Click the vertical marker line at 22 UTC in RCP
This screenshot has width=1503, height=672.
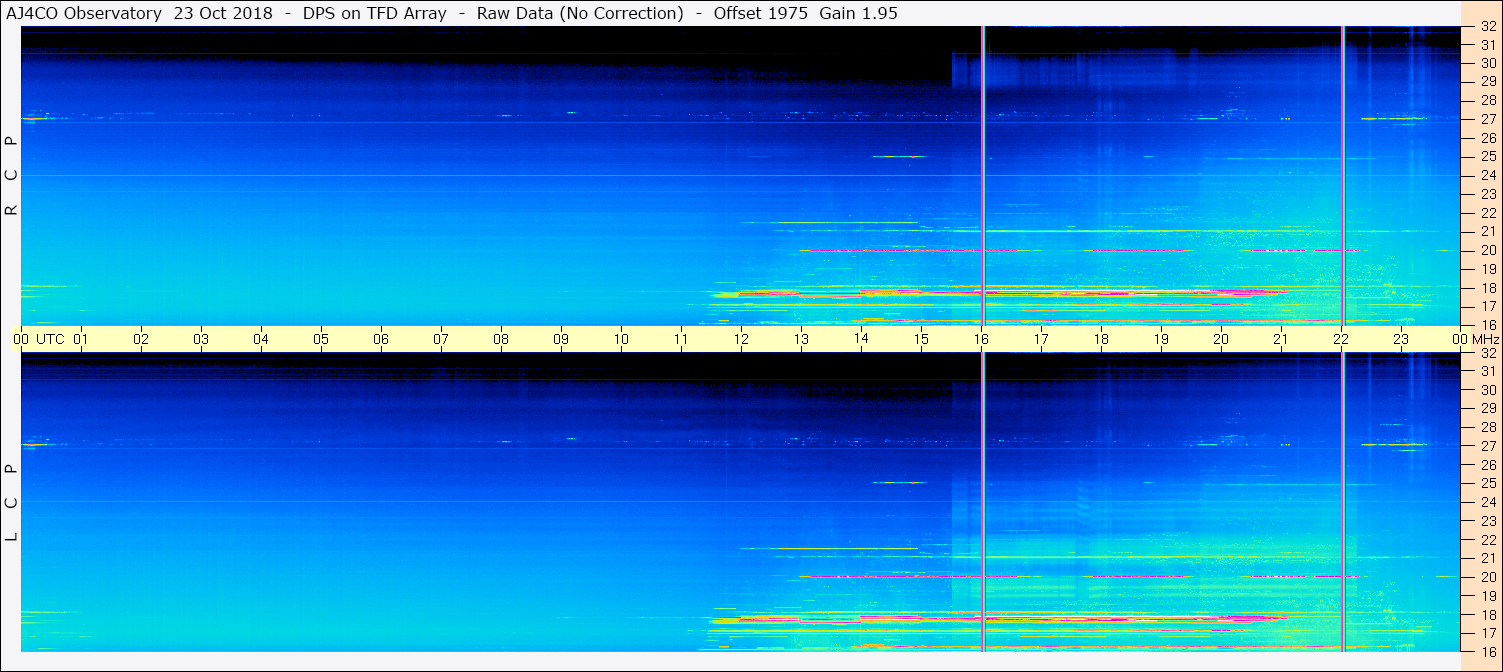(x=1343, y=175)
